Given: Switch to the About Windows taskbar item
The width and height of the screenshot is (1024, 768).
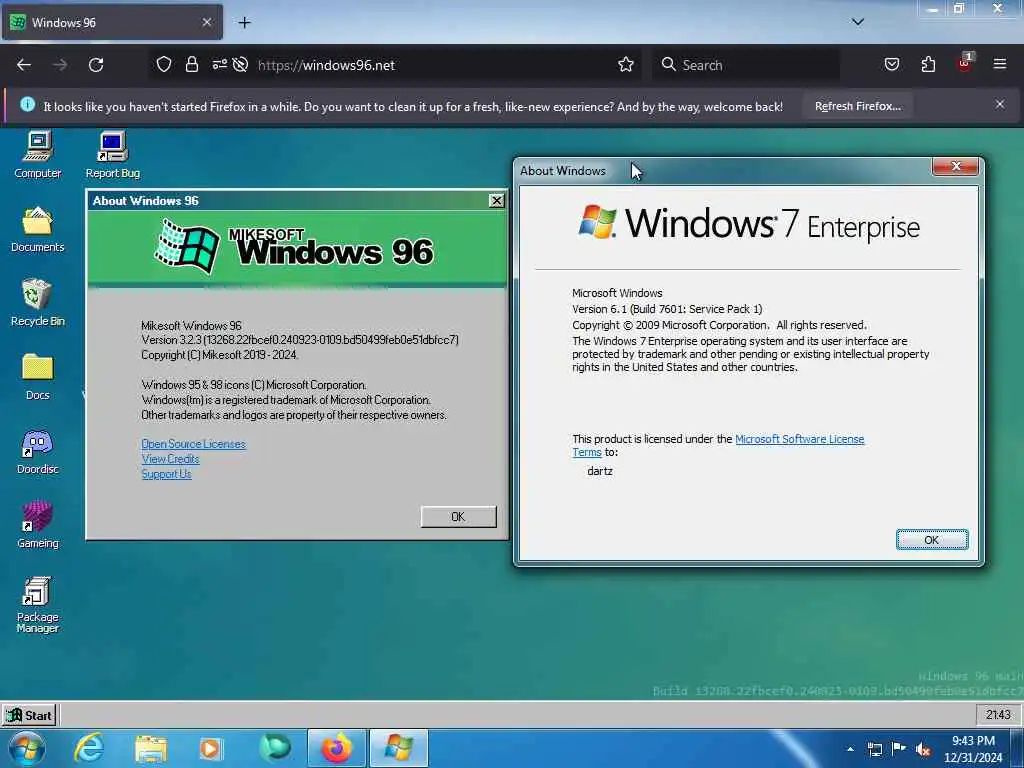Looking at the screenshot, I should point(399,748).
